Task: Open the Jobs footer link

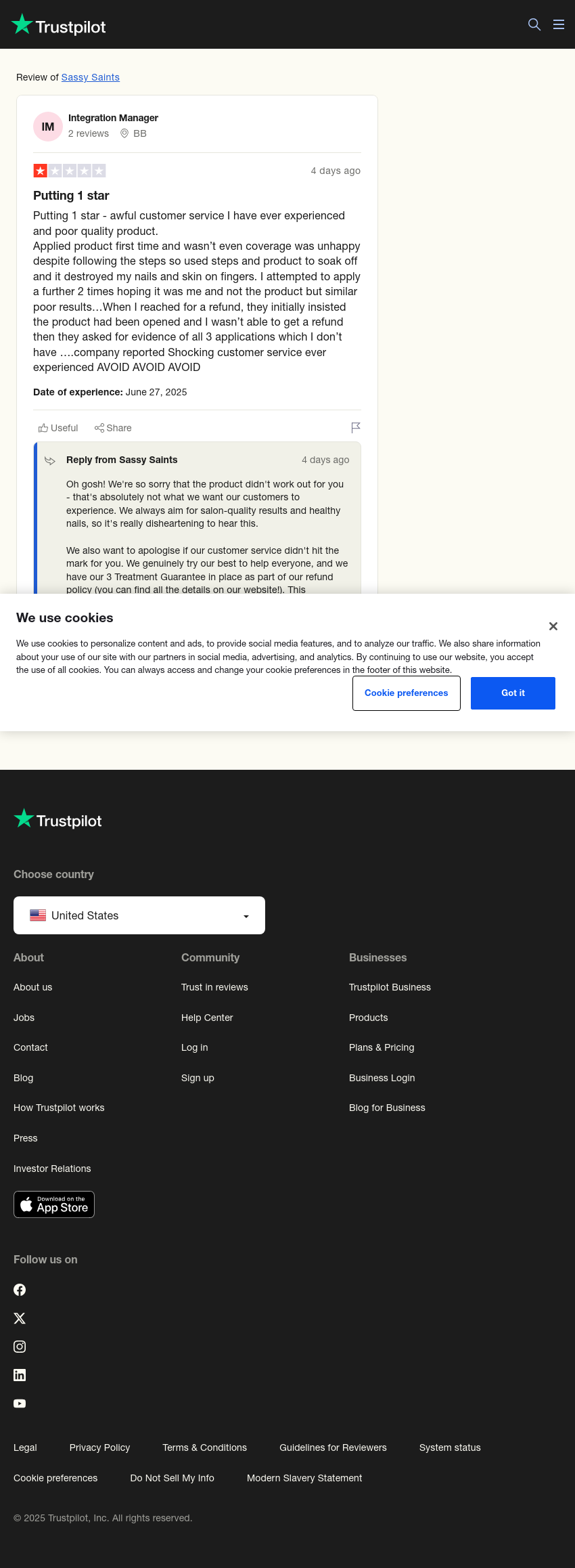Action: coord(24,1018)
